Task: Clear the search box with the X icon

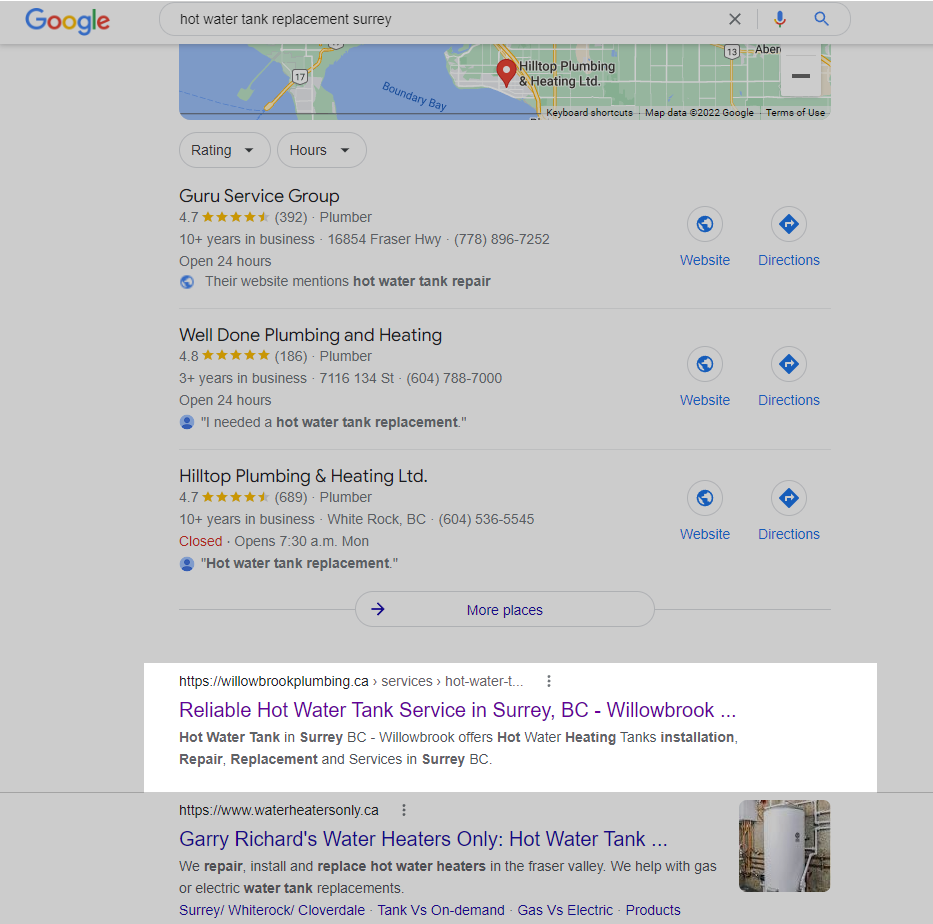Action: pyautogui.click(x=735, y=19)
